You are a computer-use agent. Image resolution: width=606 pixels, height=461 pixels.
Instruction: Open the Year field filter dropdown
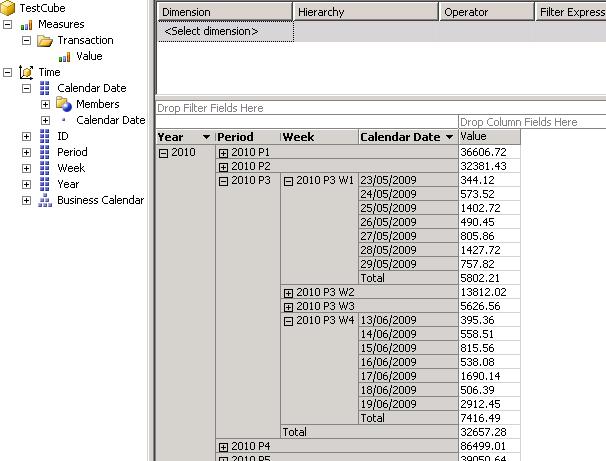[206, 137]
